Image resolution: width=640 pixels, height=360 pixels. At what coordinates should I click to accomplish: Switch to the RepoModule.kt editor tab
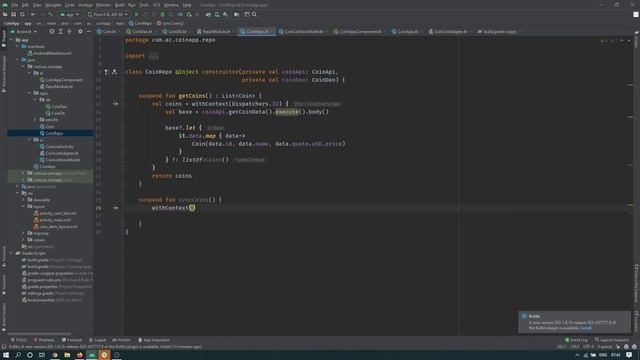click(216, 31)
